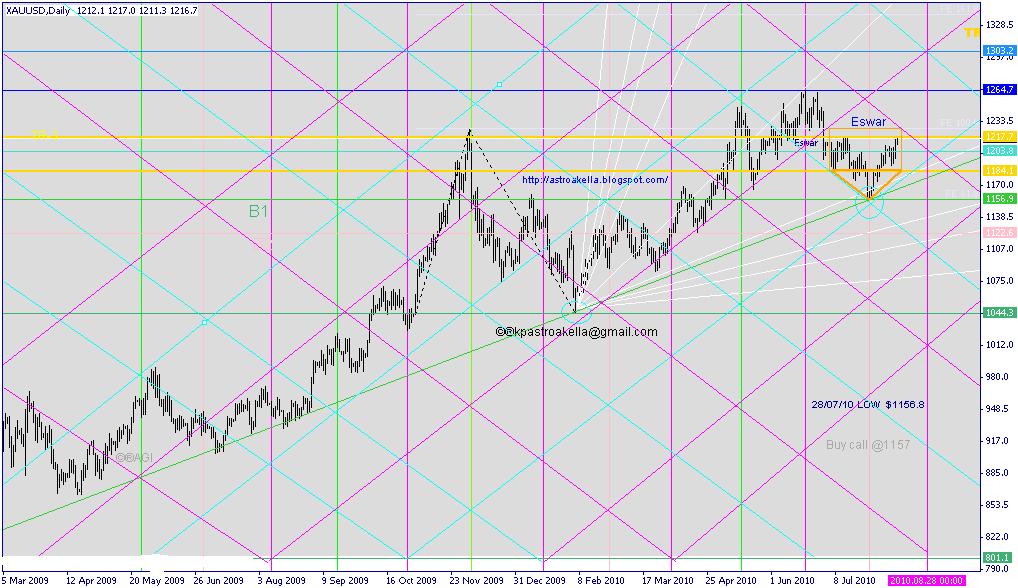
Task: Click the 948.5 price scale value
Action: coord(997,409)
